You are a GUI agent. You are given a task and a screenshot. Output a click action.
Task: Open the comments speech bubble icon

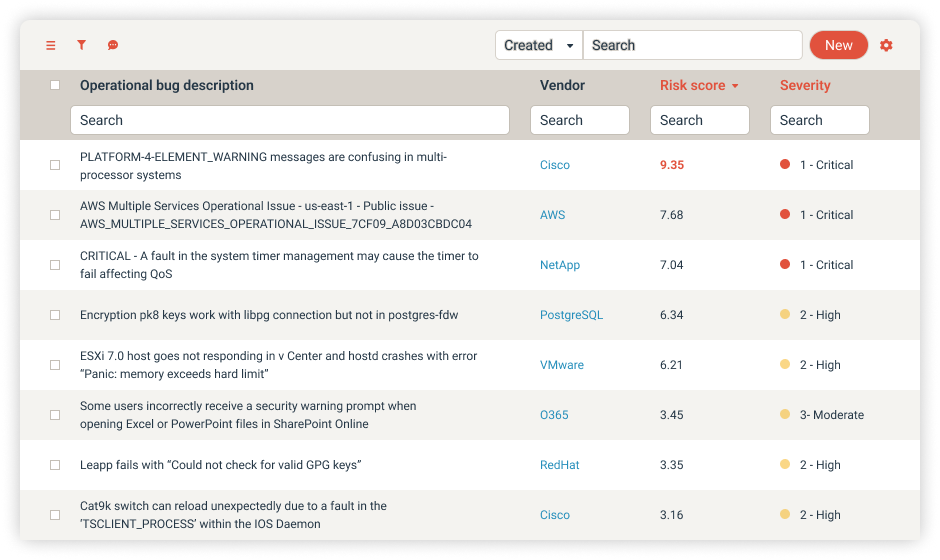(113, 45)
